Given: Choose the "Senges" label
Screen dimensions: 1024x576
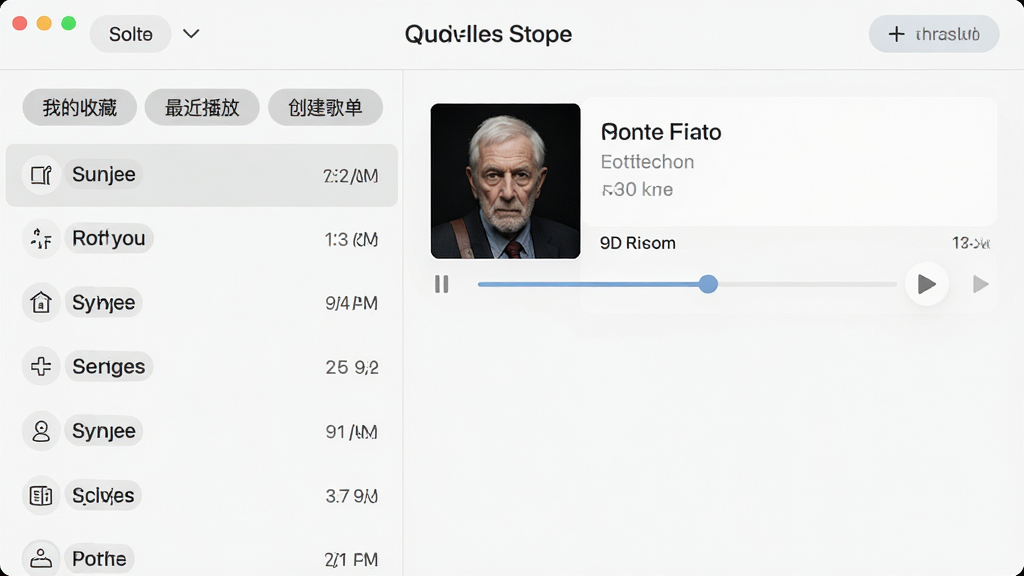Looking at the screenshot, I should tap(108, 366).
